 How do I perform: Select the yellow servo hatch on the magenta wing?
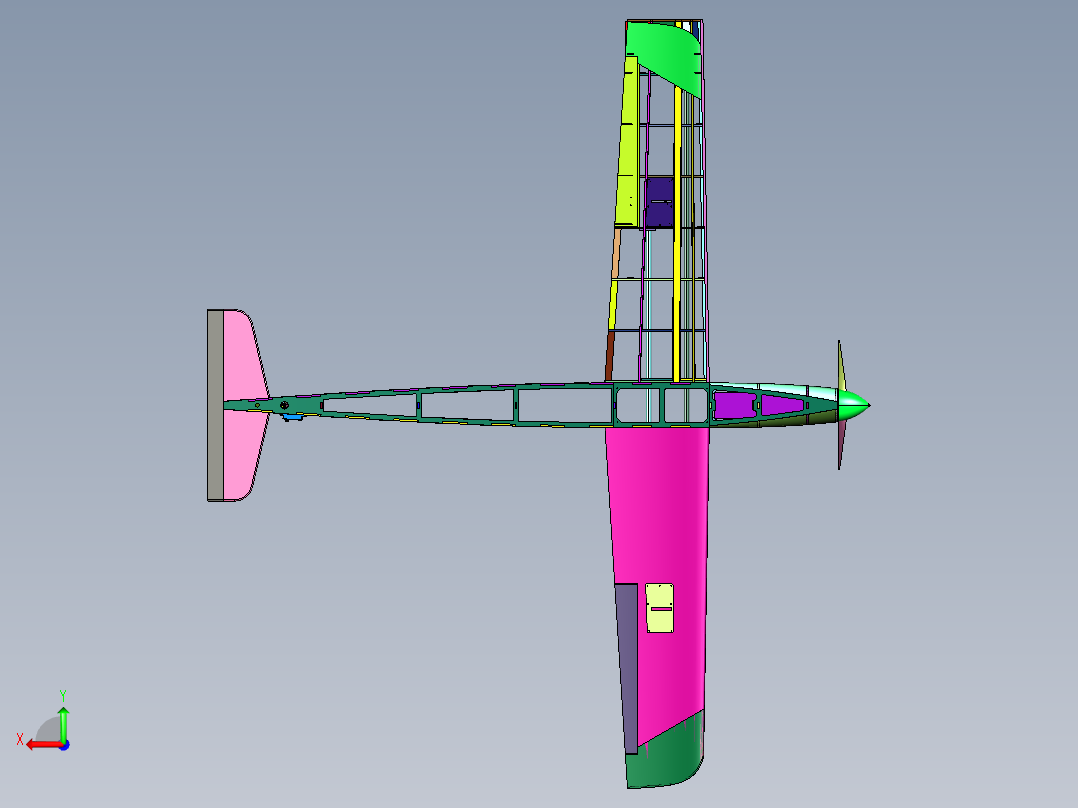click(x=659, y=608)
